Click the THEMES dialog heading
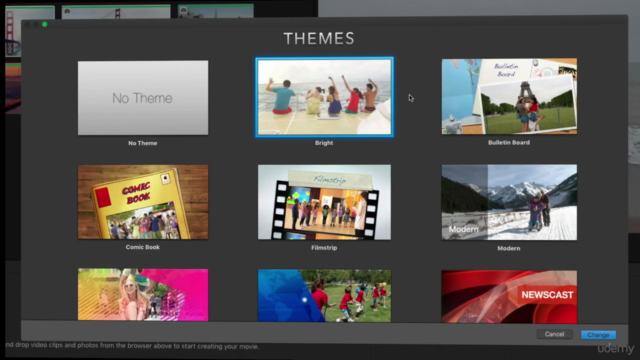Viewport: 640px width, 360px height. coord(319,39)
